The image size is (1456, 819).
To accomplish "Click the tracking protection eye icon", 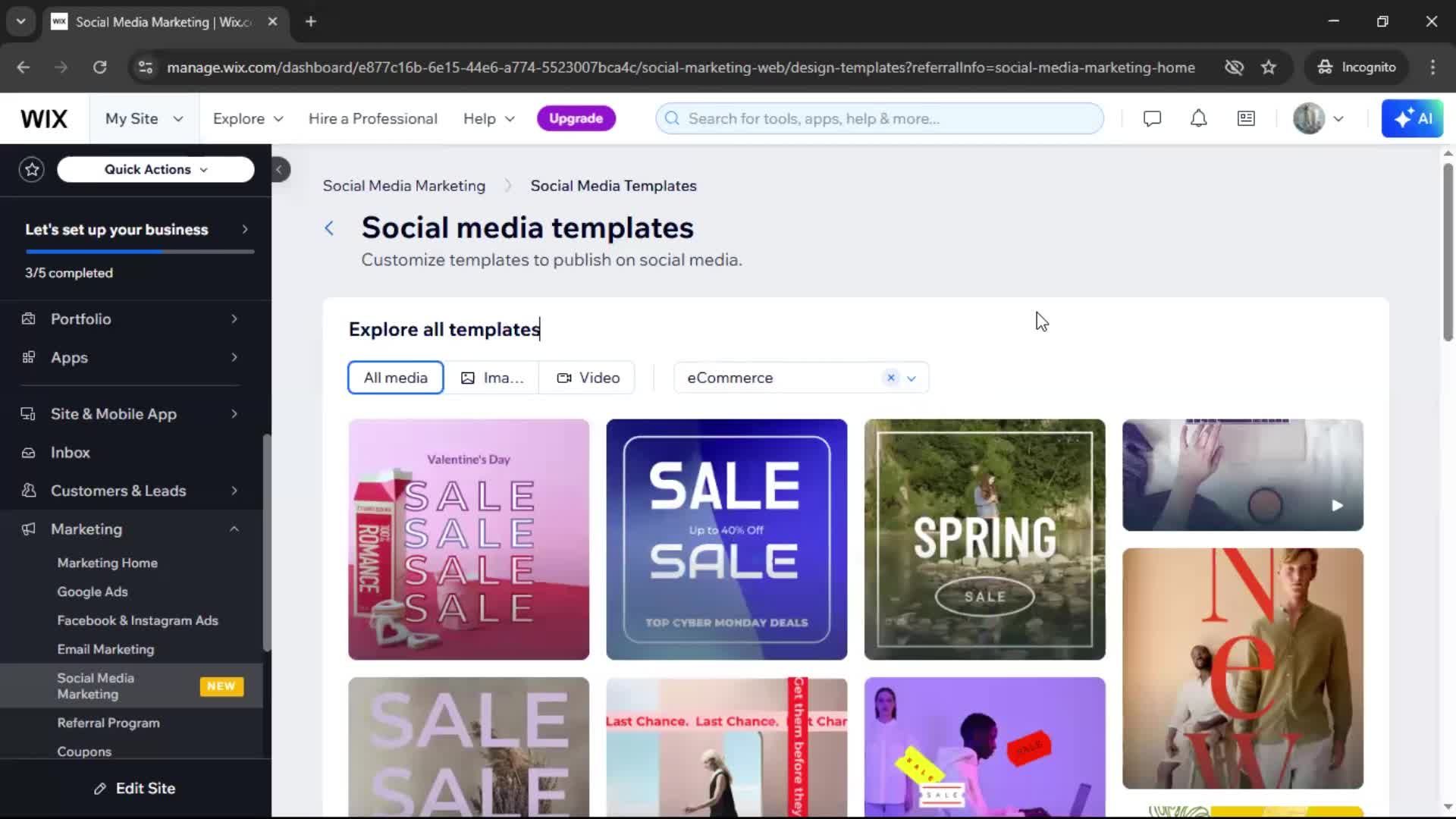I will tap(1234, 67).
